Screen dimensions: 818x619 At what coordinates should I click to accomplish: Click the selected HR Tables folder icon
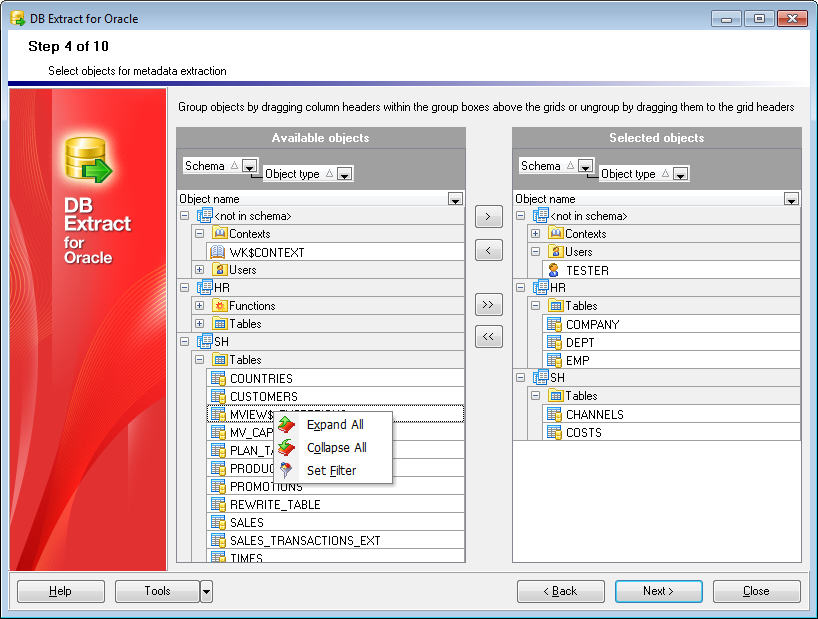tap(556, 306)
